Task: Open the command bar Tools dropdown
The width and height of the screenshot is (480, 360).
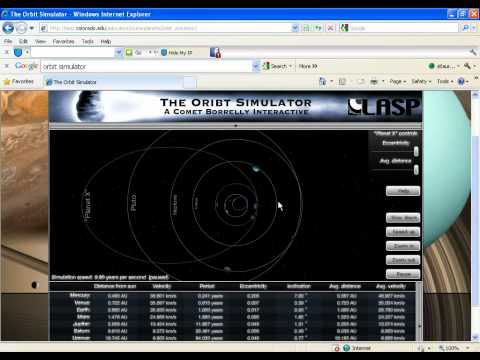Action: coord(445,81)
